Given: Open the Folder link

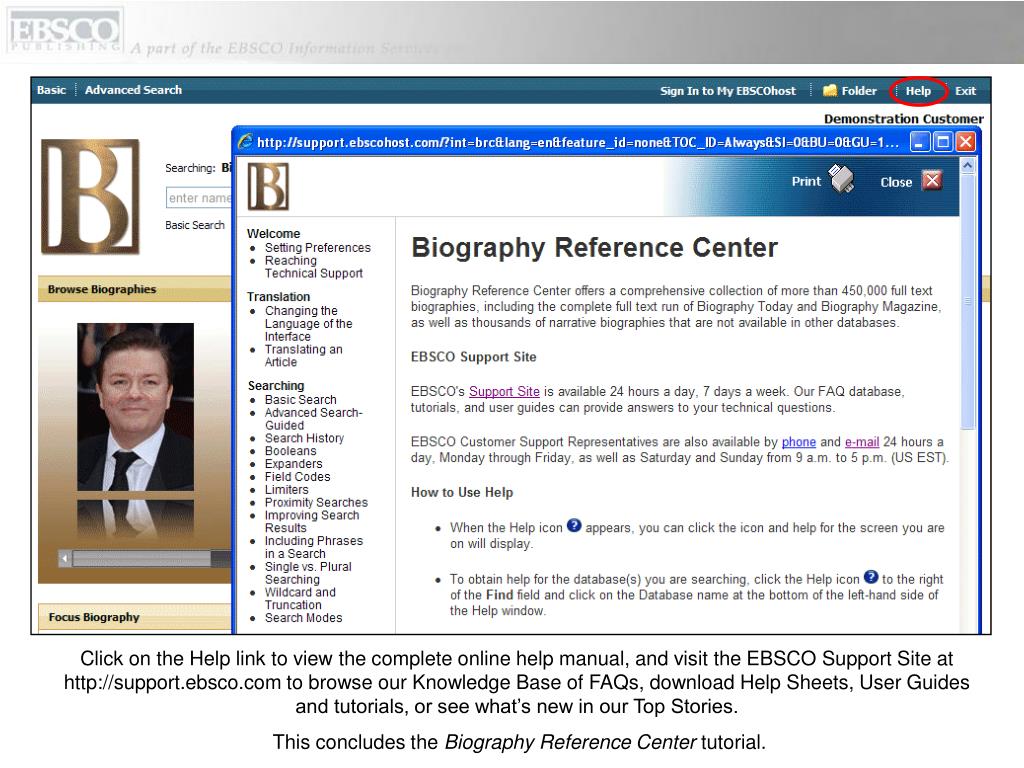Looking at the screenshot, I should coord(859,91).
